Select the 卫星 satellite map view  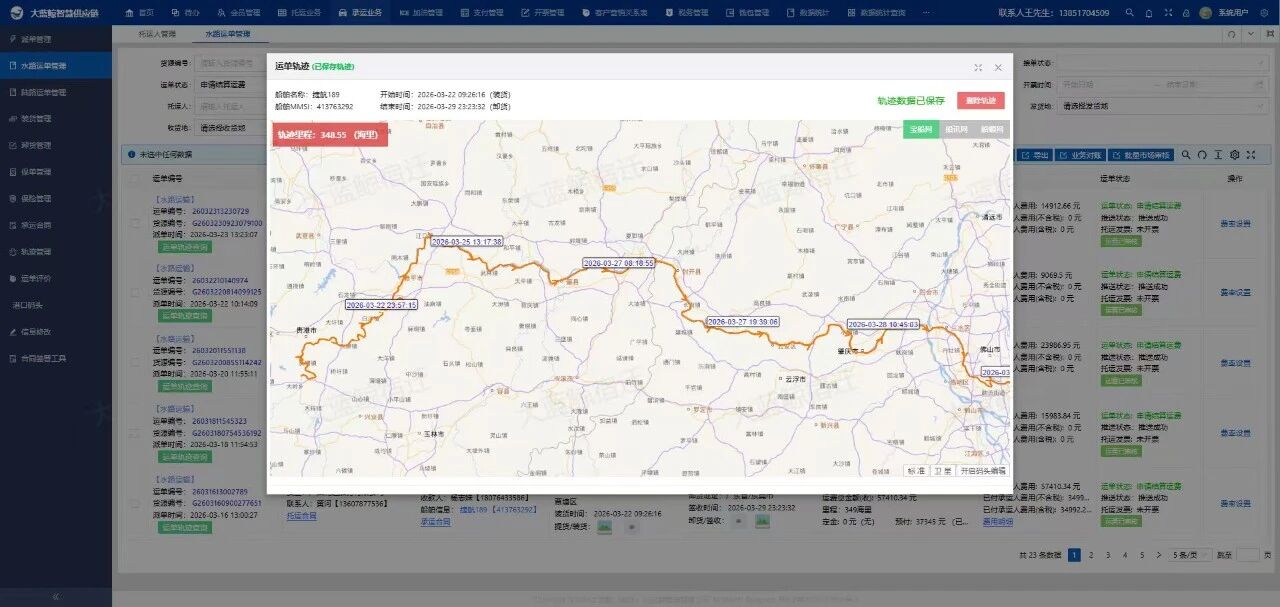942,470
